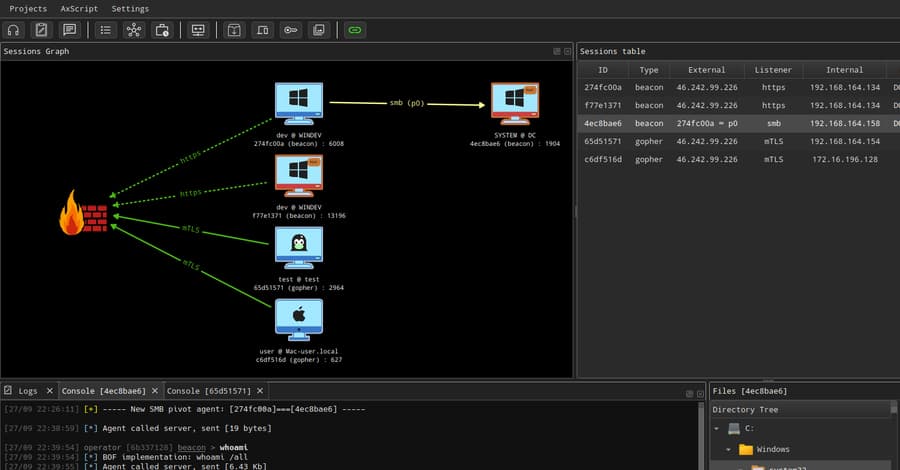900x470 pixels.
Task: Open Listeners via the headphones icon
Action: click(x=14, y=30)
